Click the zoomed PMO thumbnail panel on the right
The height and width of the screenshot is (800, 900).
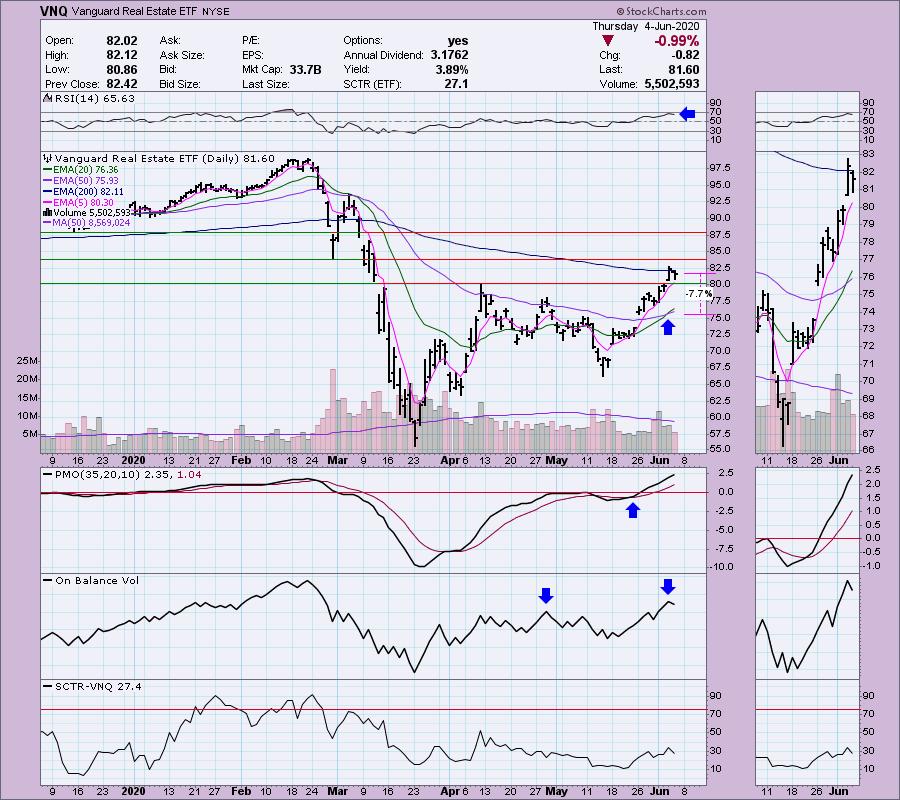coord(807,520)
